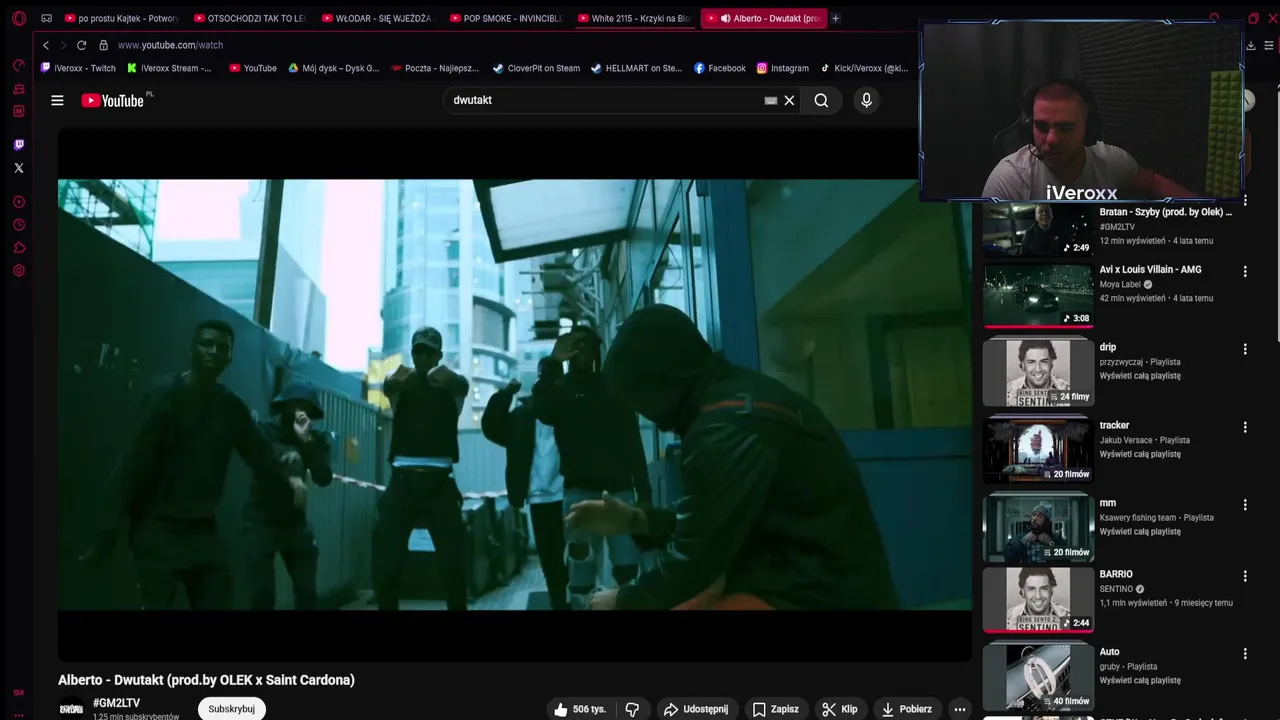Open options for mm playlist
The width and height of the screenshot is (1280, 720).
1245,505
